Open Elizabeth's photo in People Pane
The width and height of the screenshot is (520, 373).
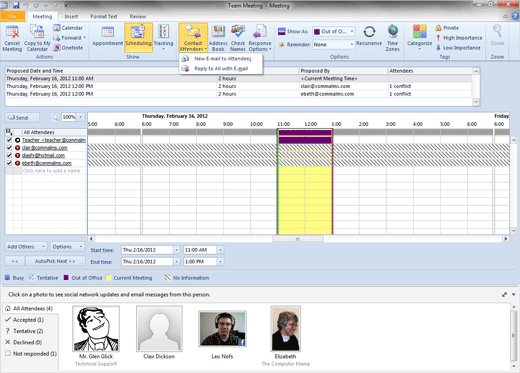coord(285,329)
